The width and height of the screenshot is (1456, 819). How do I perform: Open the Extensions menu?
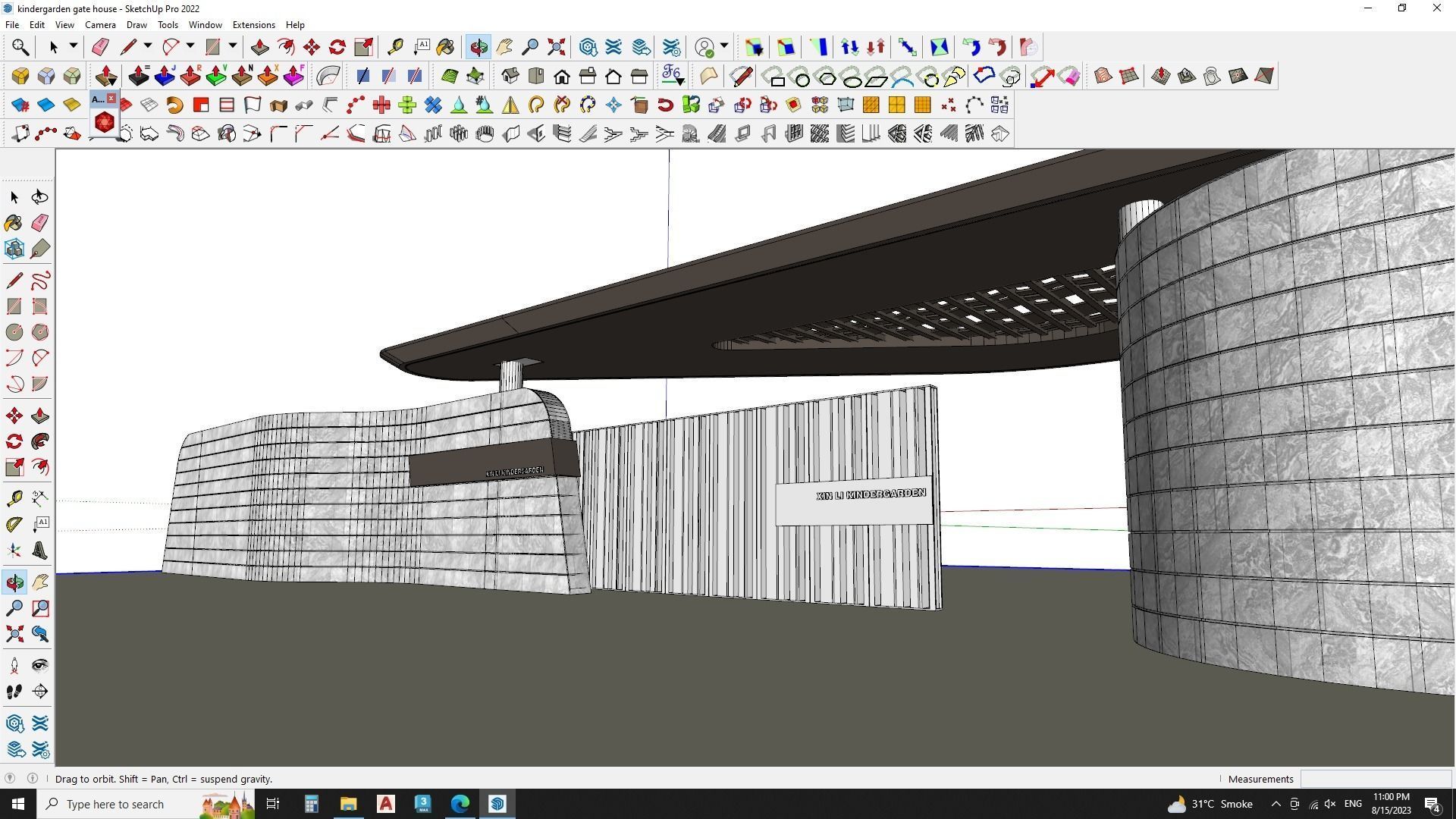253,25
